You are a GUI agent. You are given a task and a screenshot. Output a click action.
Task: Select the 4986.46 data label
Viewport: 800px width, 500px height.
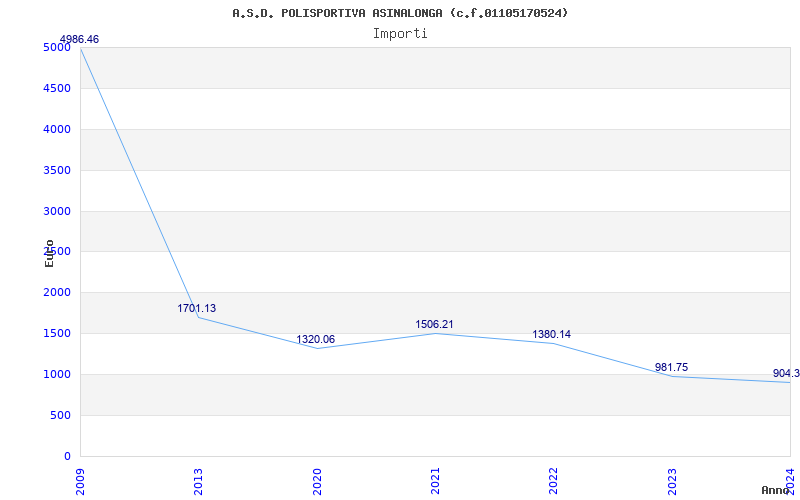coord(79,39)
